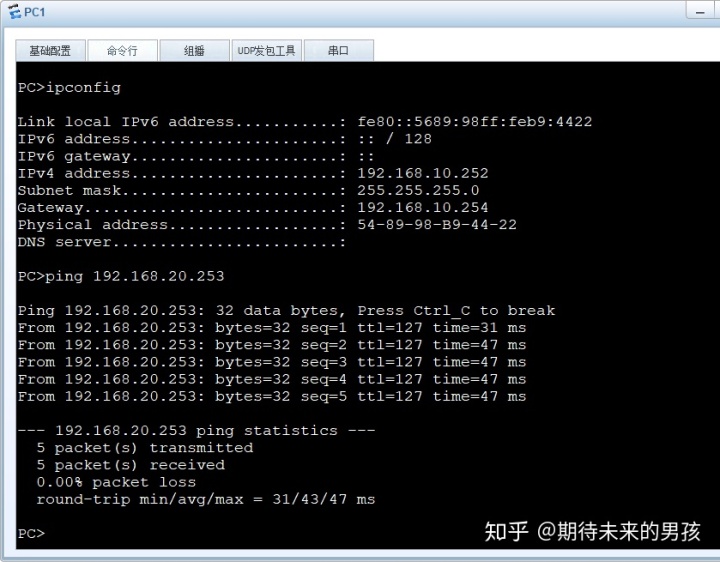Click the ping reply line with seq=4
This screenshot has width=720, height=562.
tap(272, 379)
